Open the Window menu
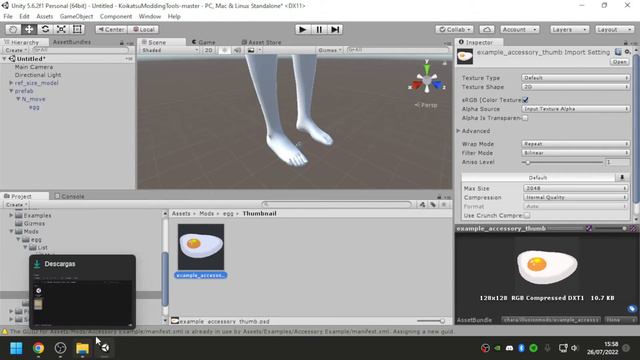Image resolution: width=640 pixels, height=360 pixels. point(150,16)
